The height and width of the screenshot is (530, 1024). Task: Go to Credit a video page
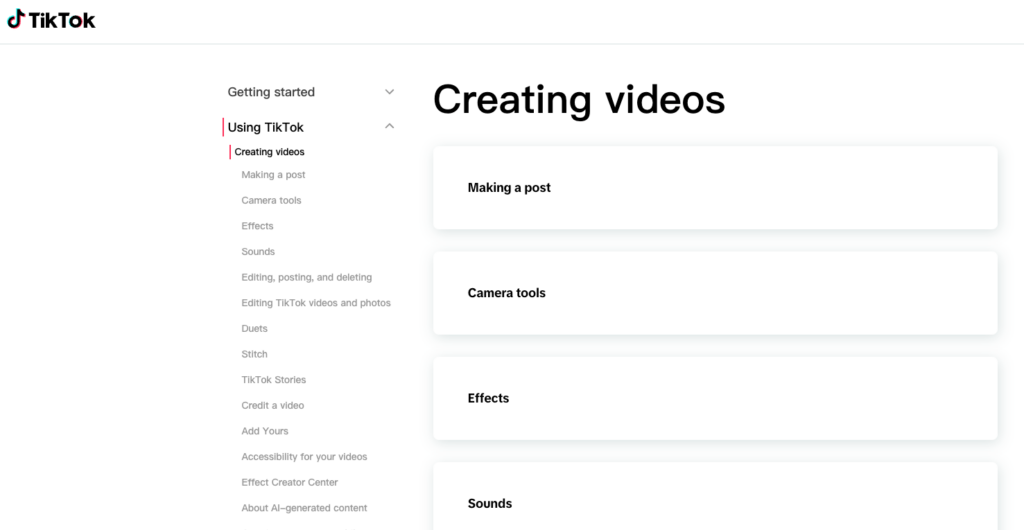click(272, 406)
